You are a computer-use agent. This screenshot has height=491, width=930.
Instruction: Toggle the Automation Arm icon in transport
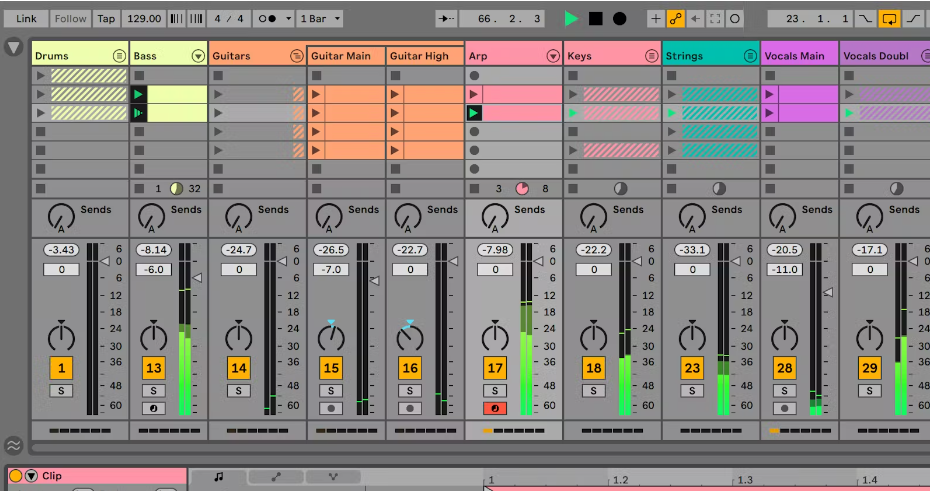pyautogui.click(x=675, y=19)
